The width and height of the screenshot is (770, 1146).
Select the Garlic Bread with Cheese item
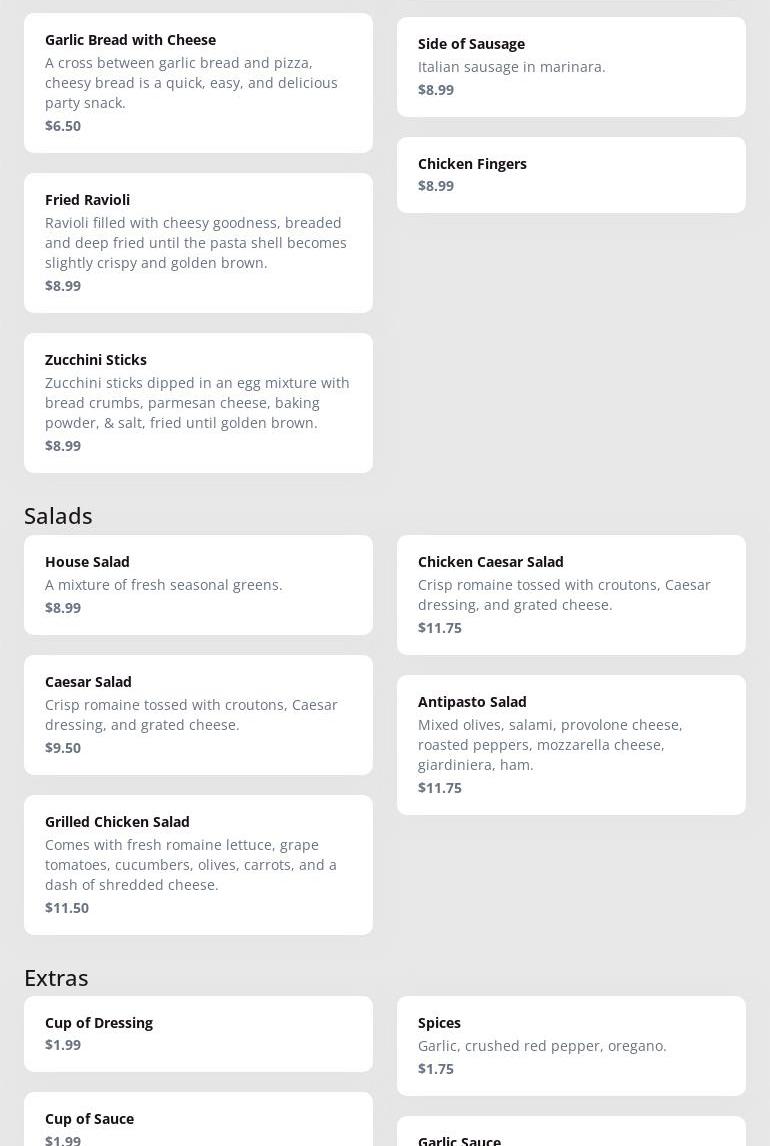198,82
